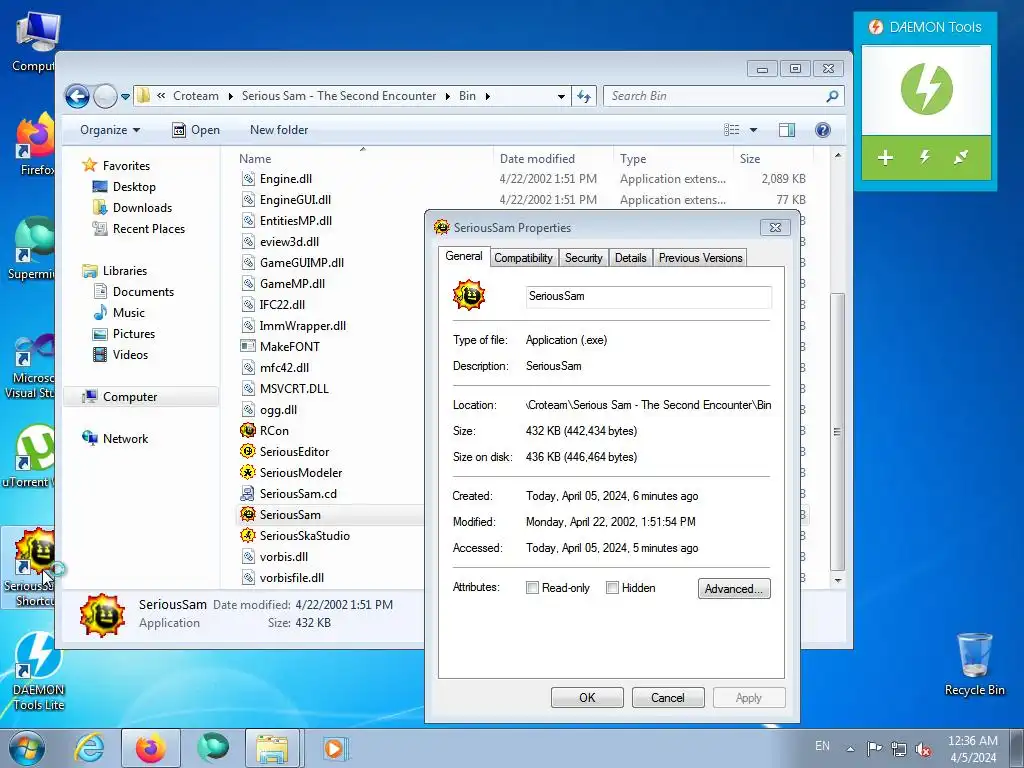The width and height of the screenshot is (1024, 768).
Task: Switch to the Details tab
Action: [630, 258]
